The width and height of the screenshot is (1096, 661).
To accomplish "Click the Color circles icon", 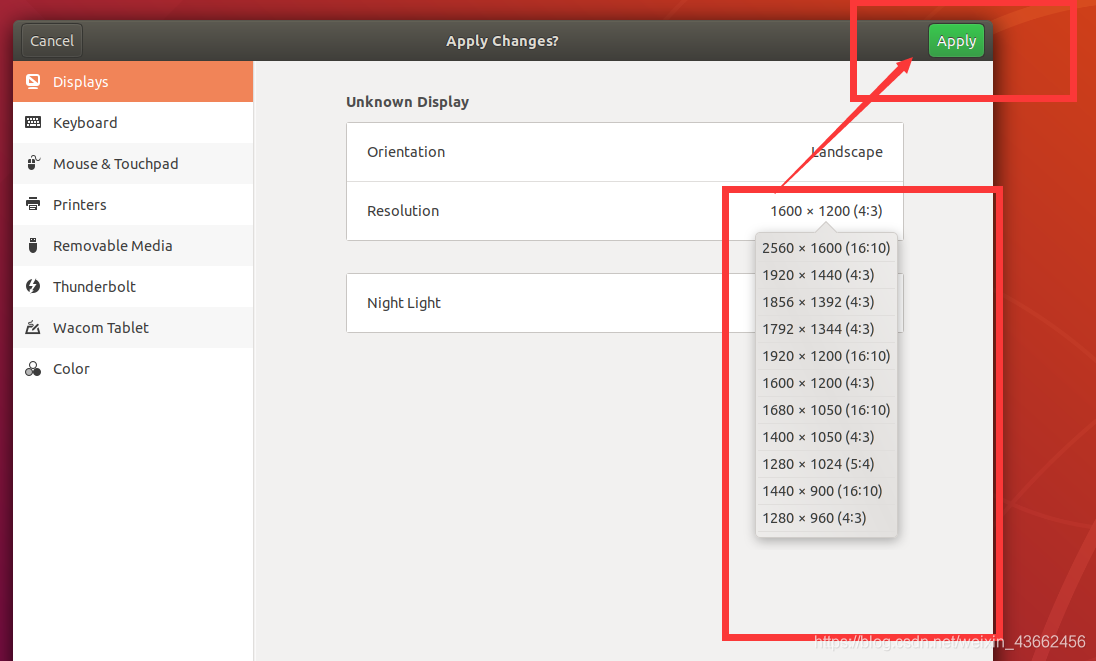I will tap(33, 368).
